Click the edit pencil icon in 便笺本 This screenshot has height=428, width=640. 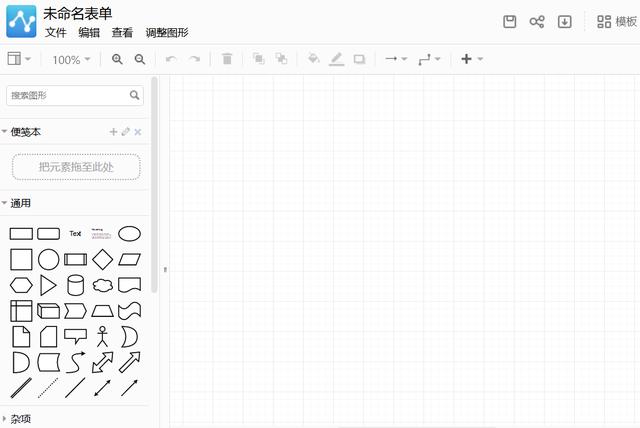click(x=126, y=131)
